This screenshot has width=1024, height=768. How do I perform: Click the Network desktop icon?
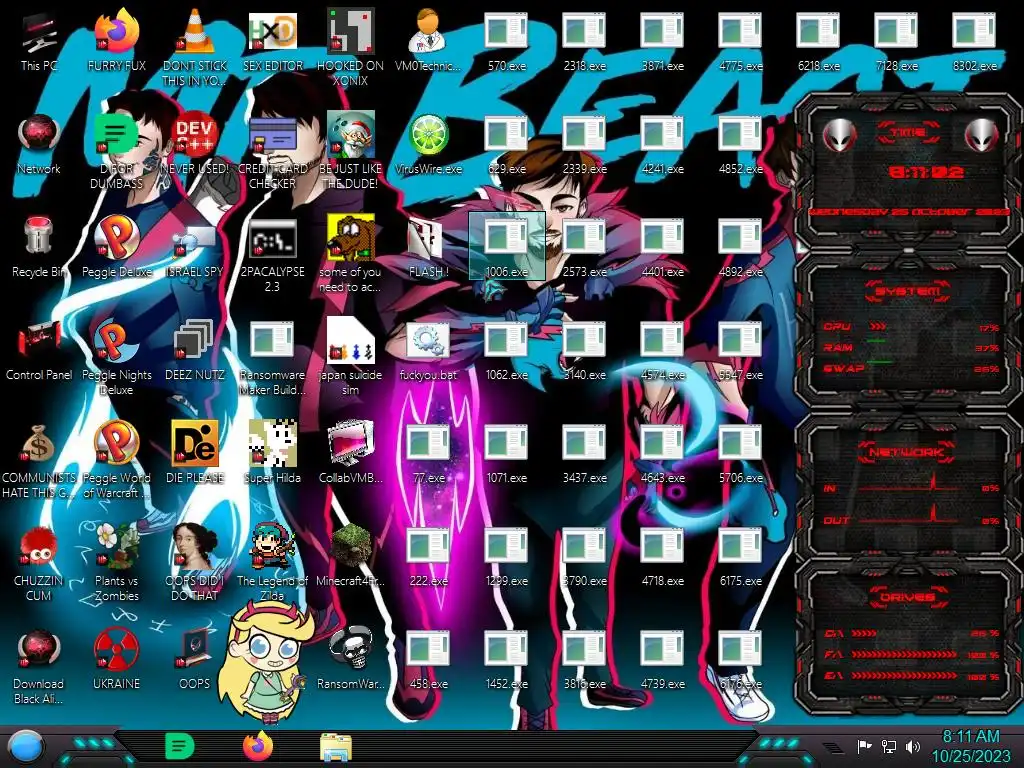pyautogui.click(x=39, y=144)
